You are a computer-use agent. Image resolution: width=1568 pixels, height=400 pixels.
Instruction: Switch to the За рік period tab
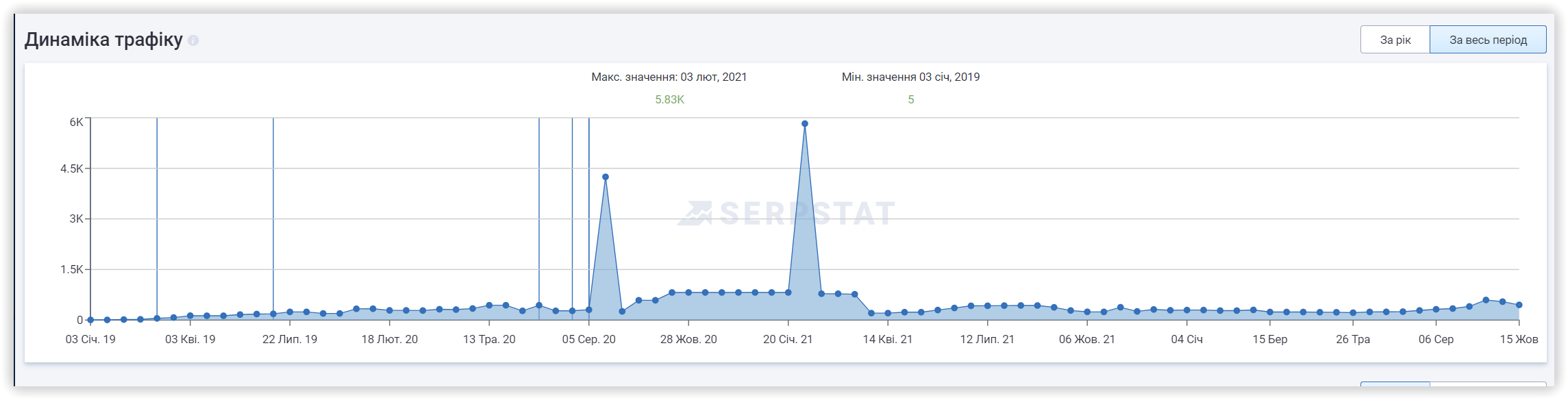pyautogui.click(x=1395, y=40)
